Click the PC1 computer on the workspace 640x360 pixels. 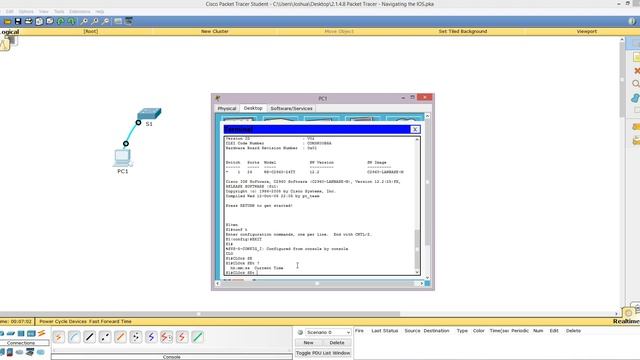[122, 158]
